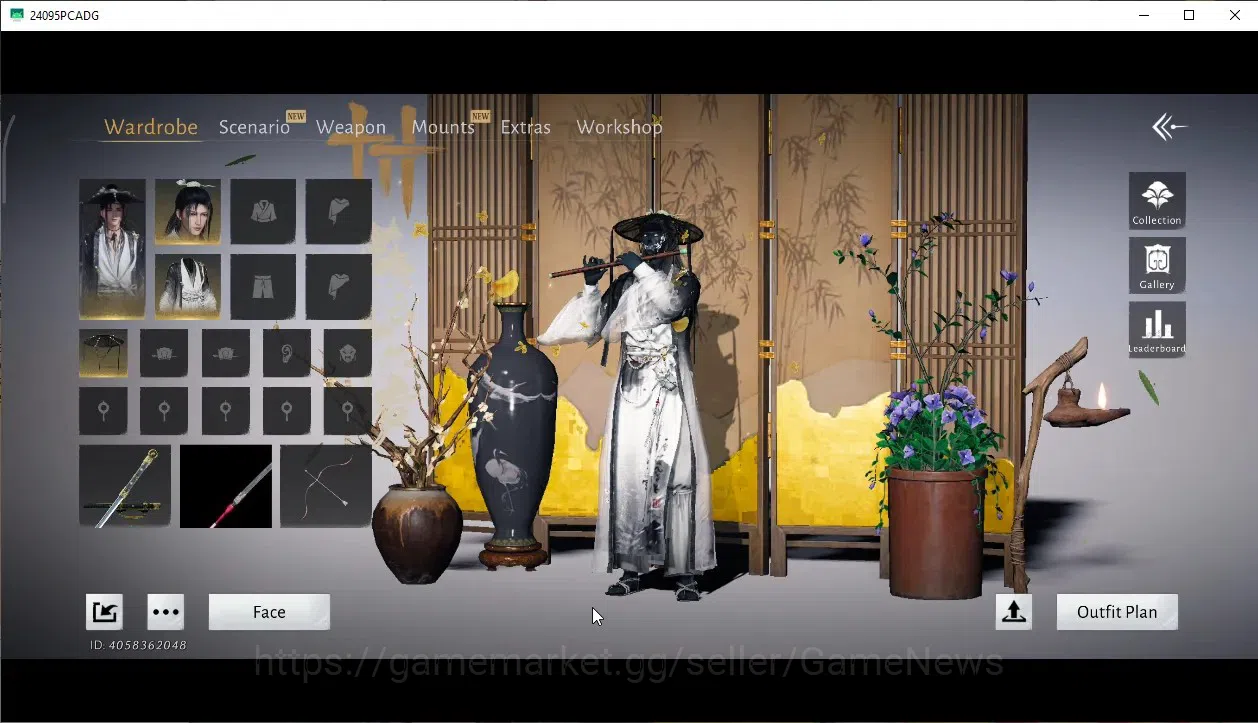
Task: Click the import arrow icon button
Action: point(104,612)
